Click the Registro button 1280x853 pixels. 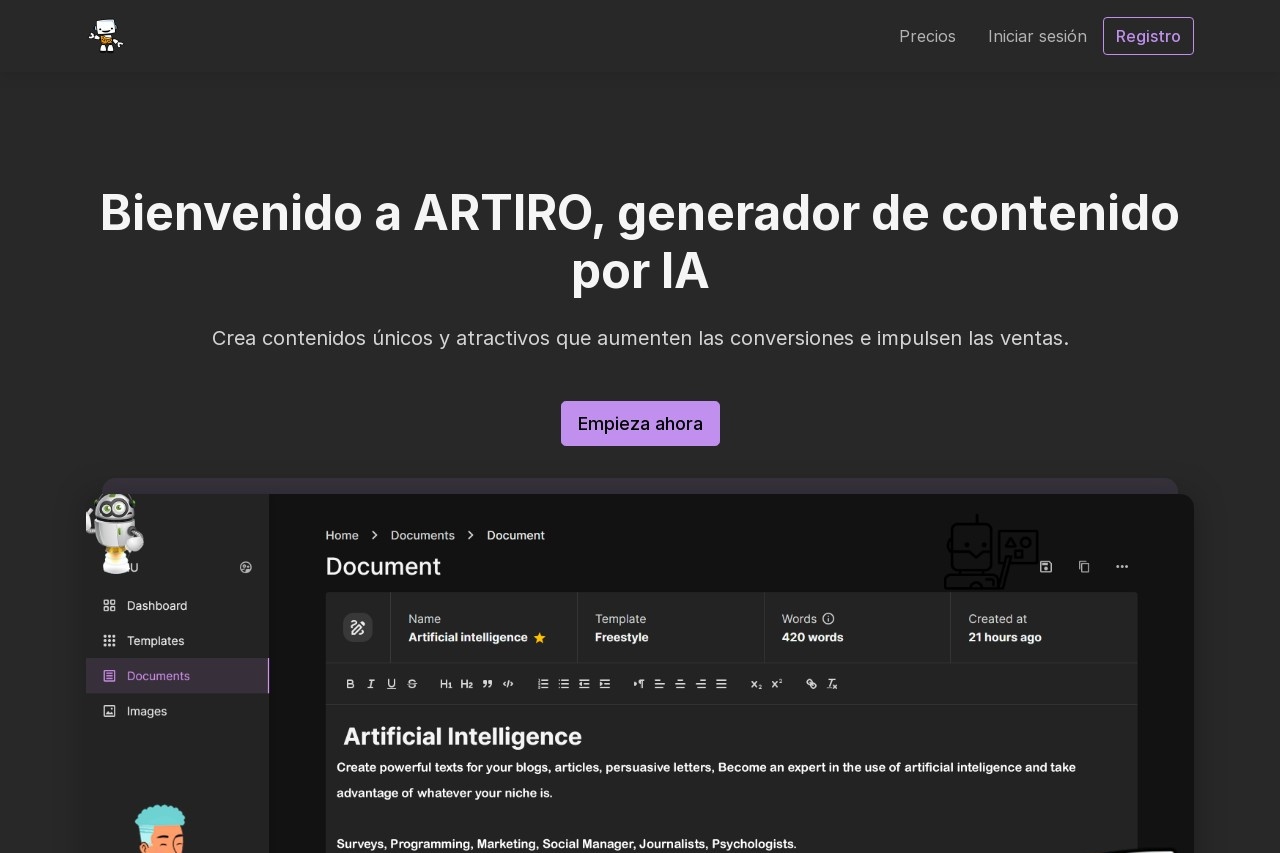(1148, 36)
